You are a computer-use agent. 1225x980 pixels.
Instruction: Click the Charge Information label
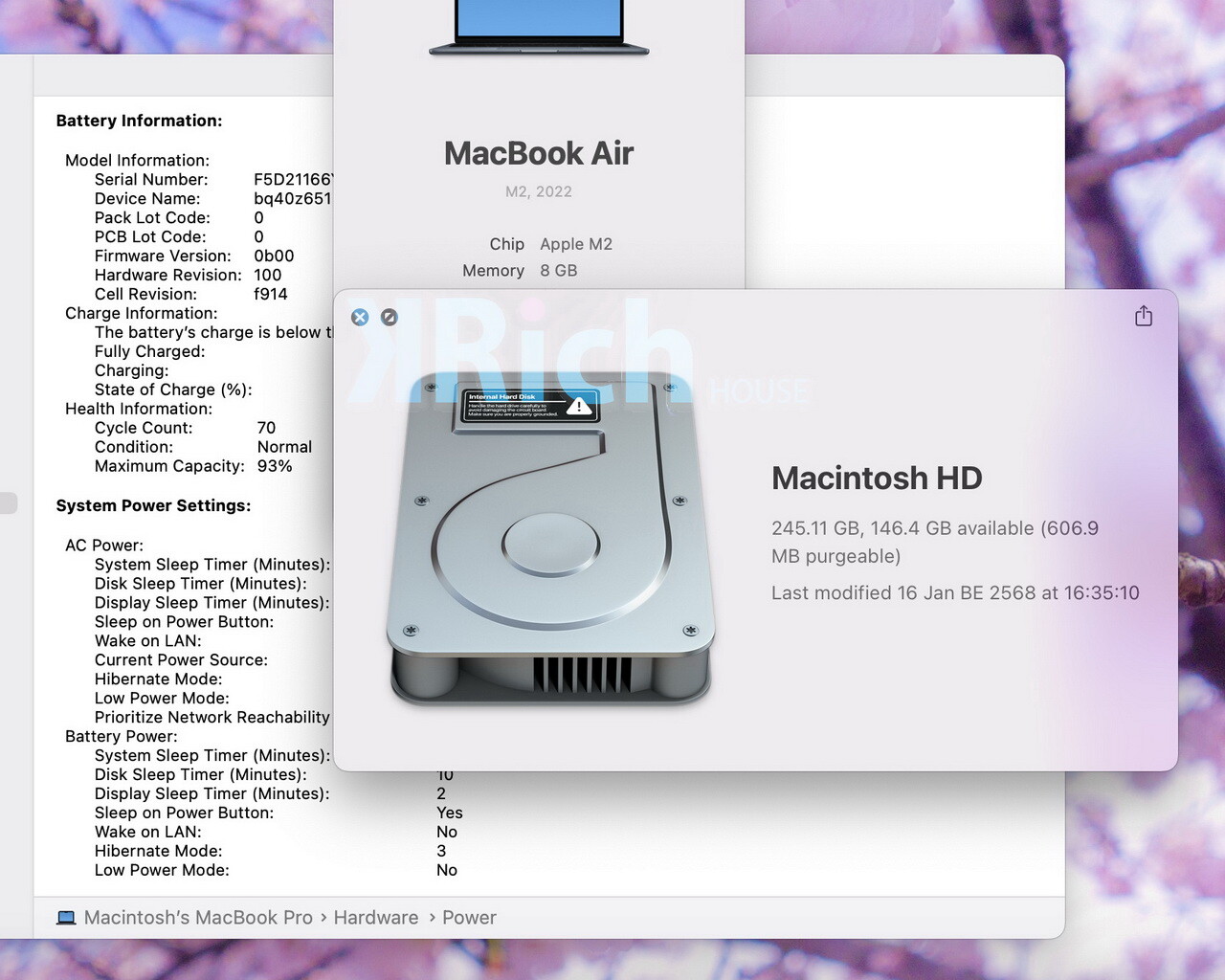click(x=142, y=313)
